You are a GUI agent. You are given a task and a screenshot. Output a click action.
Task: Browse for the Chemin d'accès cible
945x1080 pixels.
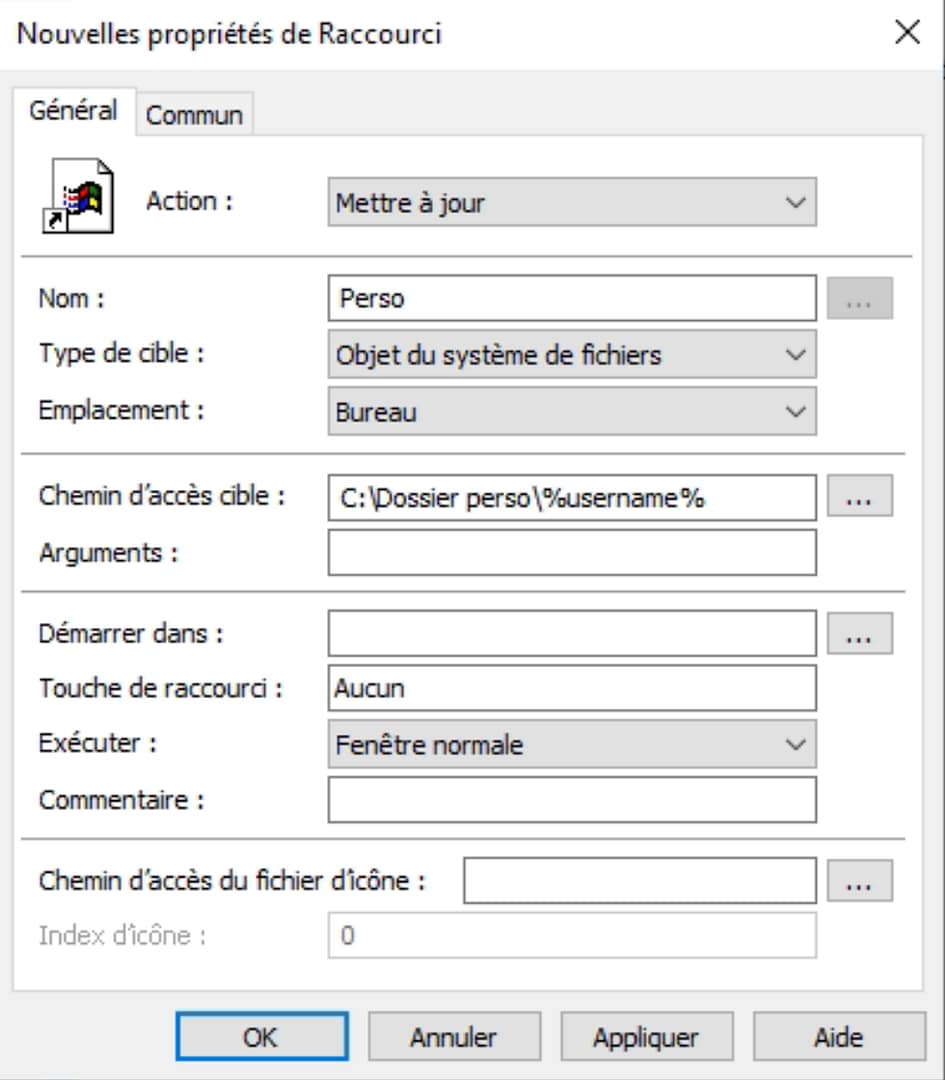point(859,498)
